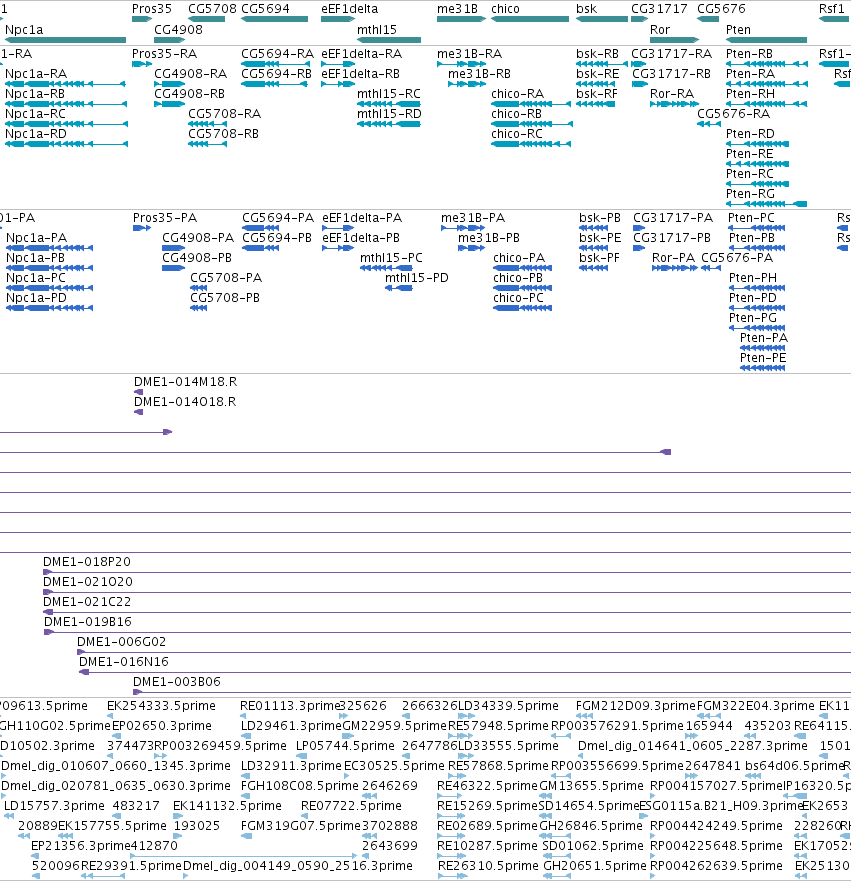Select protein CG5708-PB
The height and width of the screenshot is (881, 851).
[225, 298]
